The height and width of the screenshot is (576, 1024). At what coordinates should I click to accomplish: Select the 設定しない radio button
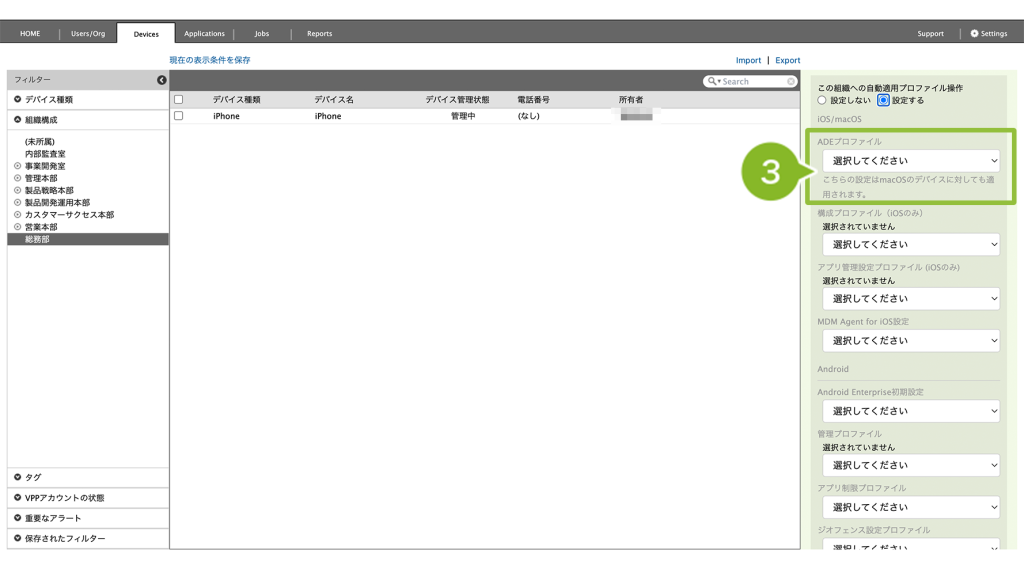point(822,101)
